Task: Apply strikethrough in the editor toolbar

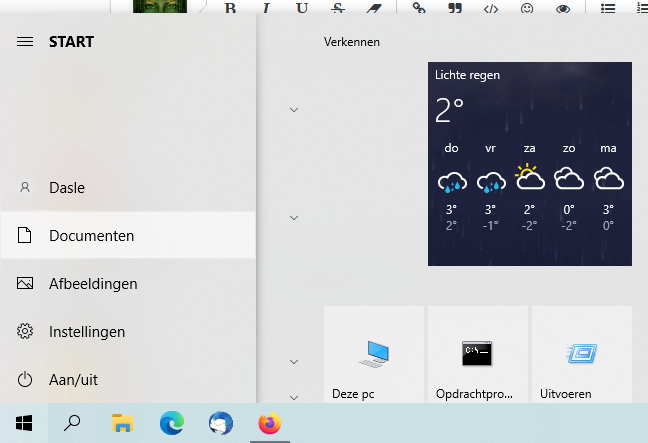Action: click(x=338, y=7)
